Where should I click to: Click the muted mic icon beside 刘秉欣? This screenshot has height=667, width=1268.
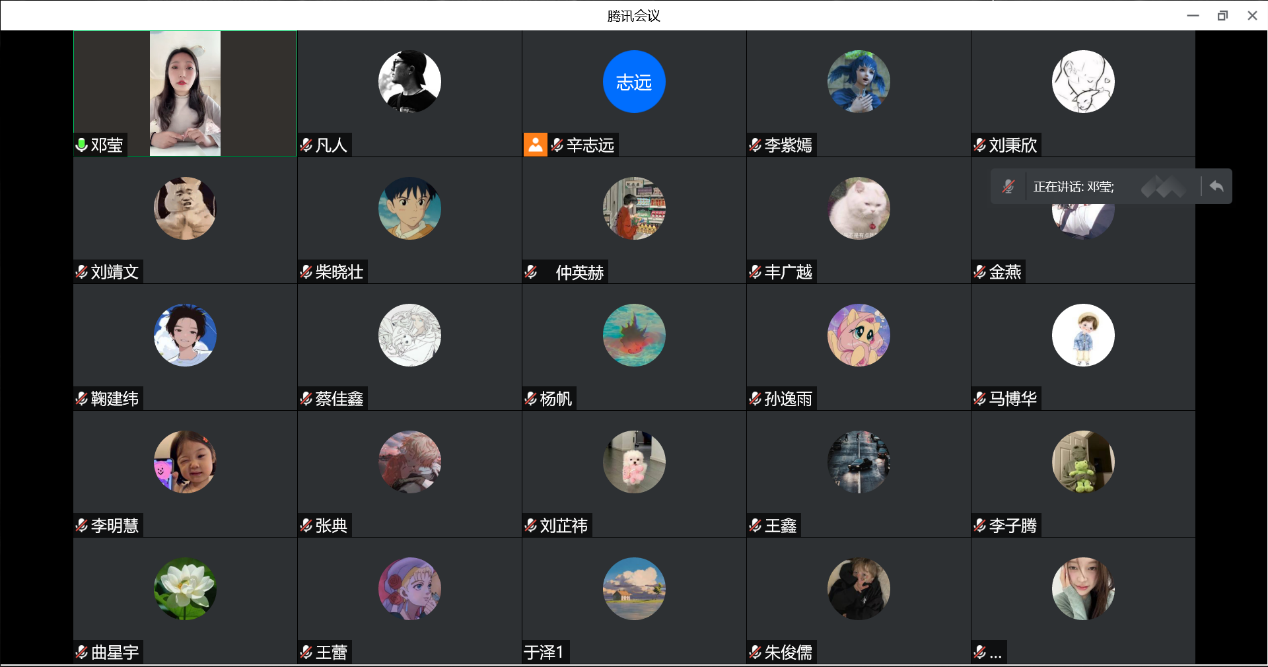(980, 145)
